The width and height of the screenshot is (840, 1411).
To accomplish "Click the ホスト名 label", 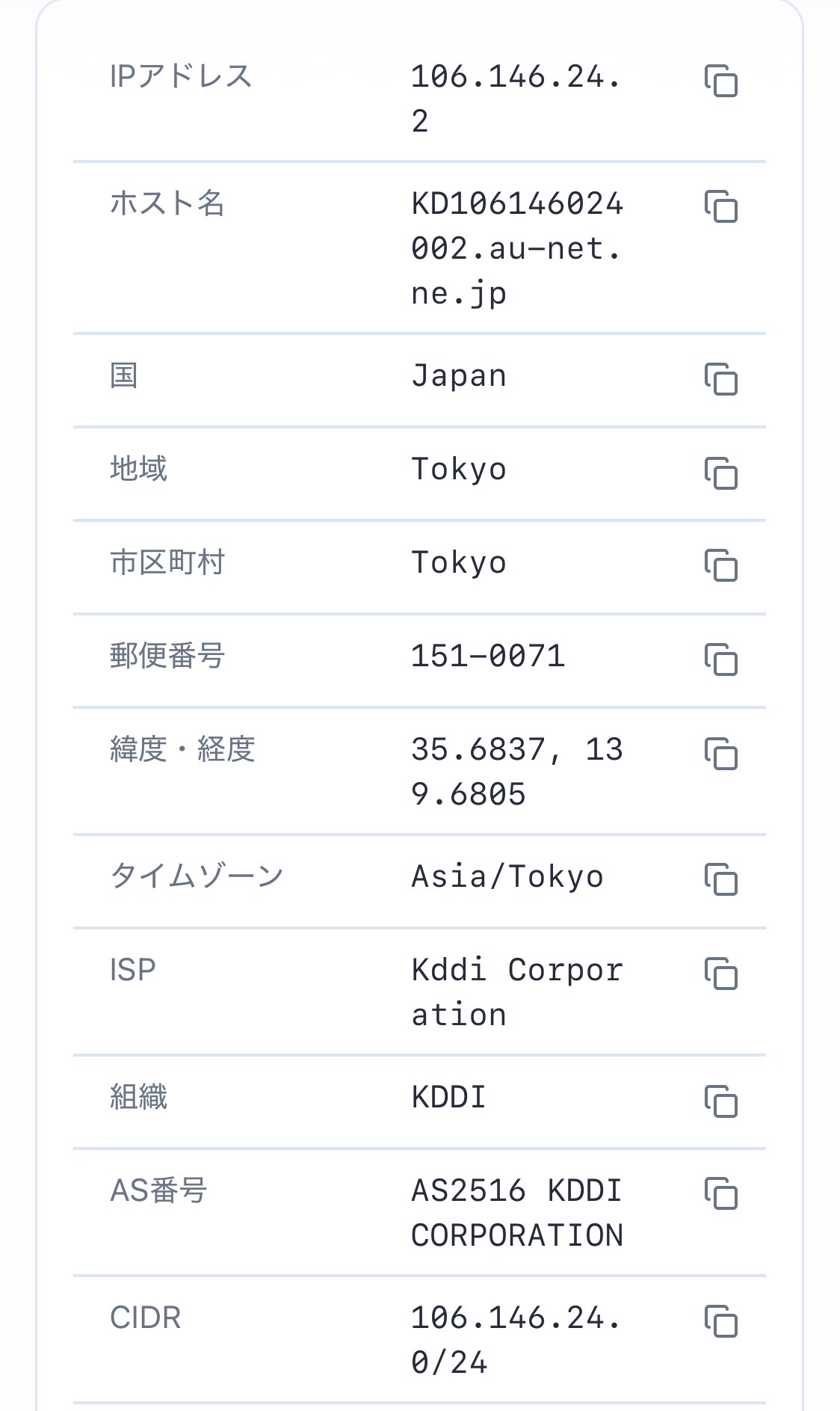I will pos(167,203).
